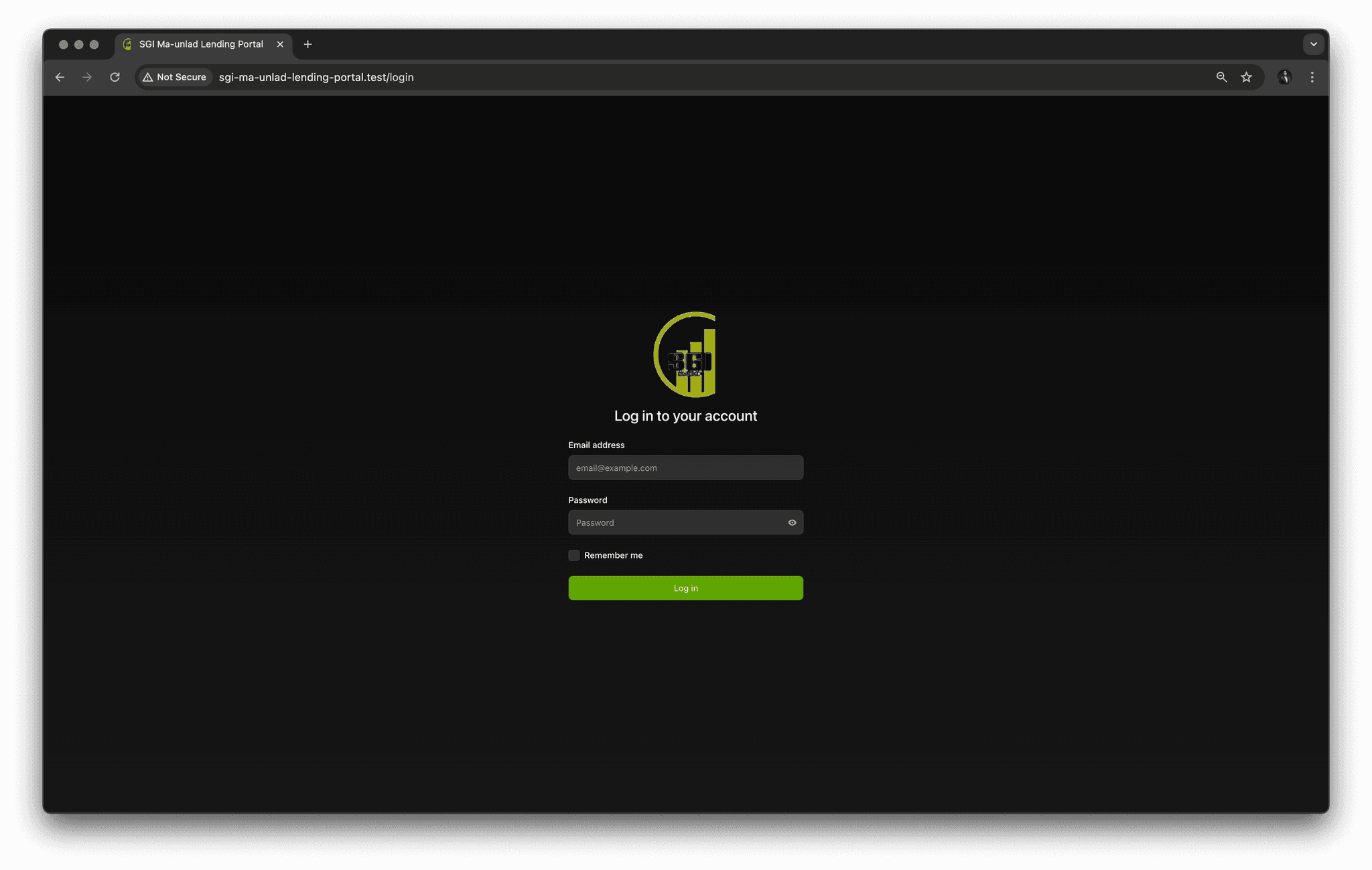Click the Remember me label

point(613,555)
